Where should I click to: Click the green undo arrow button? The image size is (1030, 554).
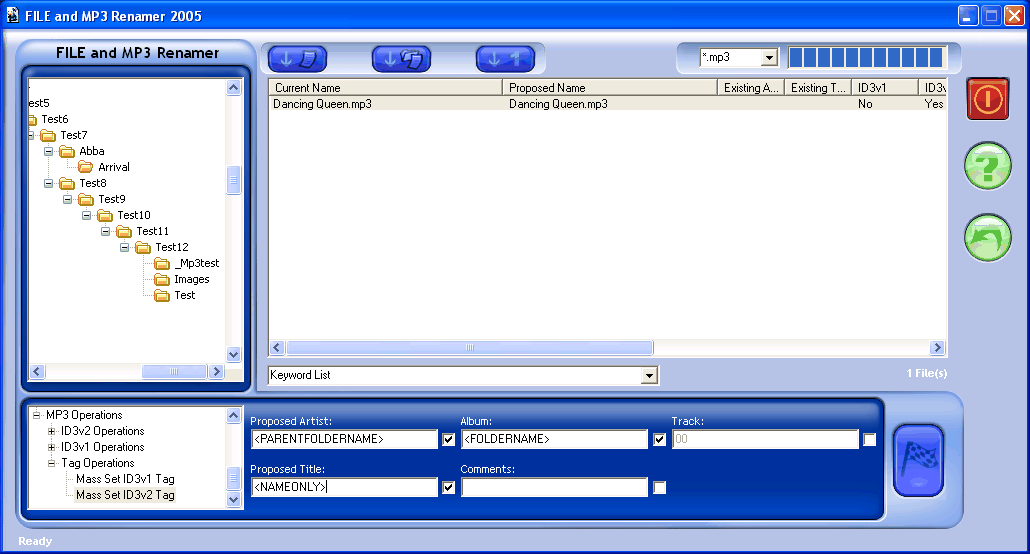[x=987, y=238]
